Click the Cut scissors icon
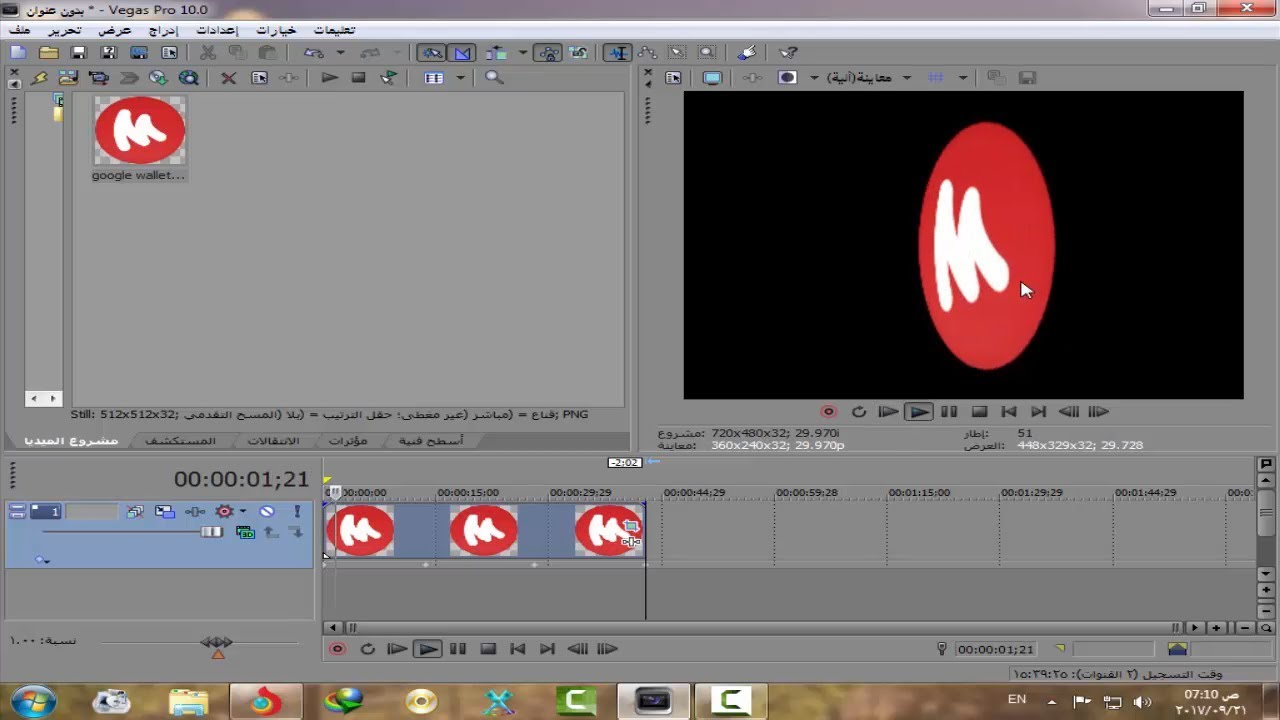This screenshot has width=1280, height=720. [x=208, y=53]
